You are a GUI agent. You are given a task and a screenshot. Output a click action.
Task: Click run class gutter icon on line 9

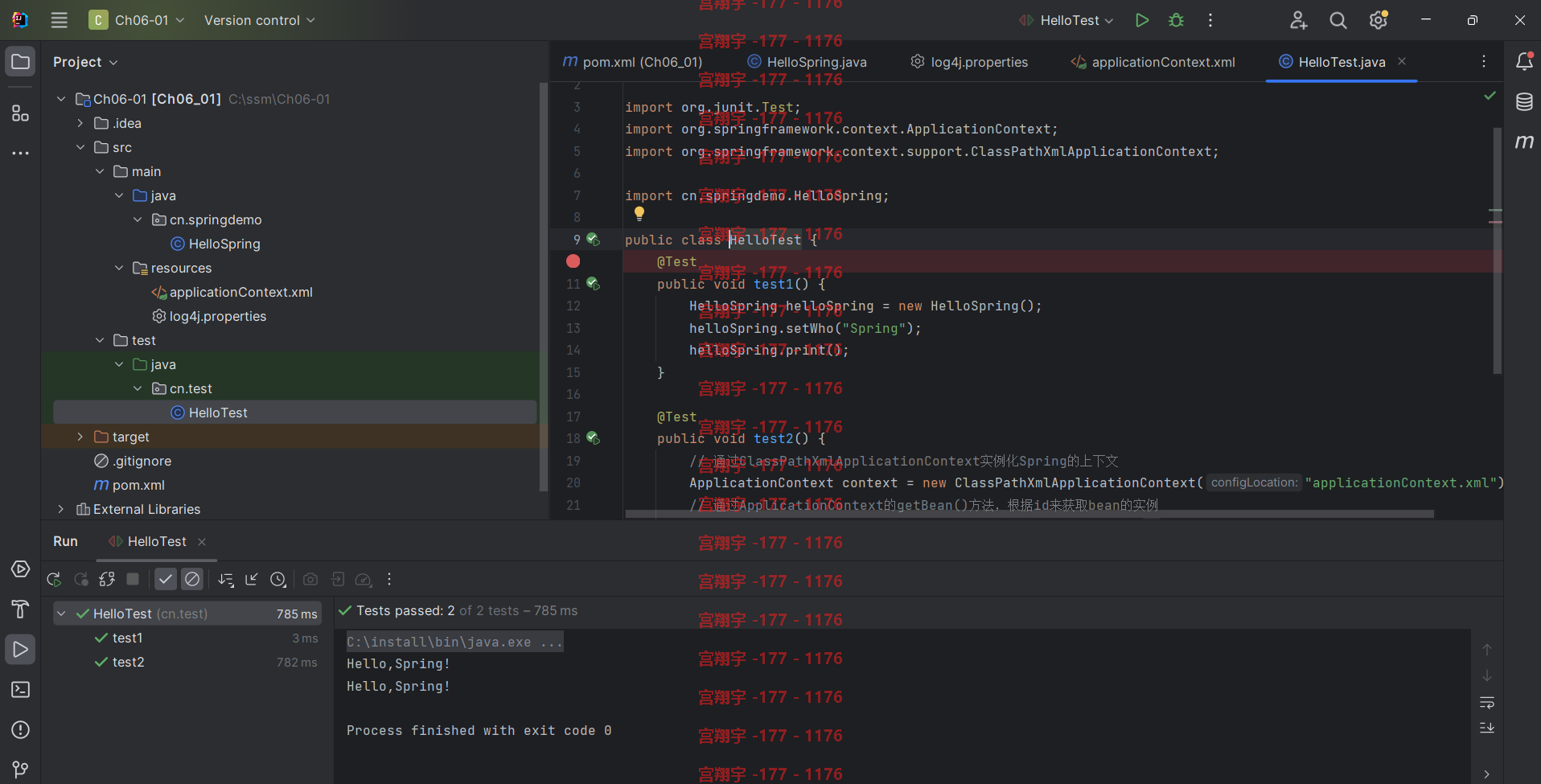(x=593, y=240)
